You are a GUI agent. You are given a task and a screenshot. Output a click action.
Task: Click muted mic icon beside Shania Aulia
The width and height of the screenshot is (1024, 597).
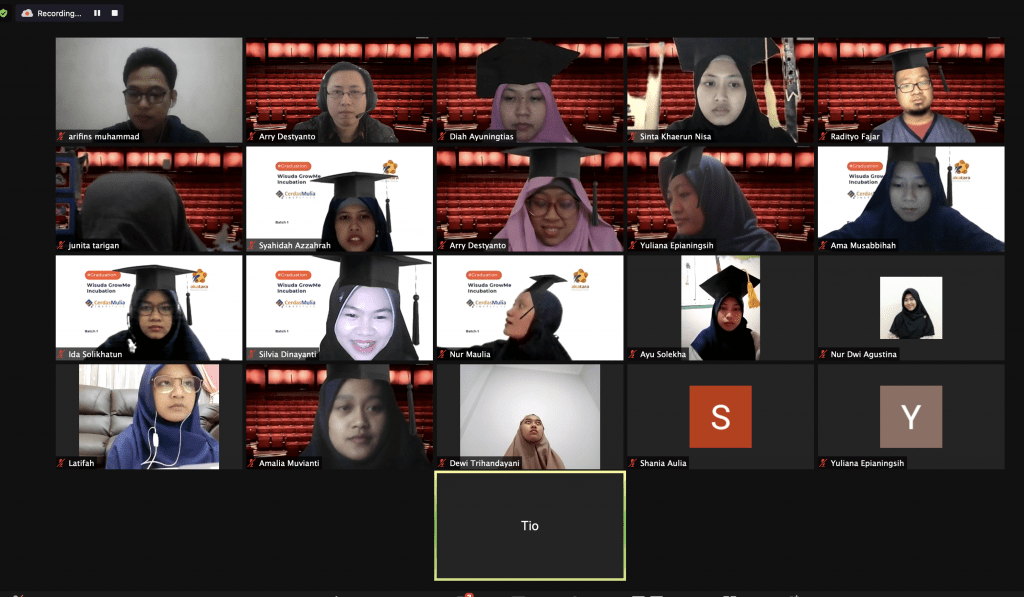(633, 463)
